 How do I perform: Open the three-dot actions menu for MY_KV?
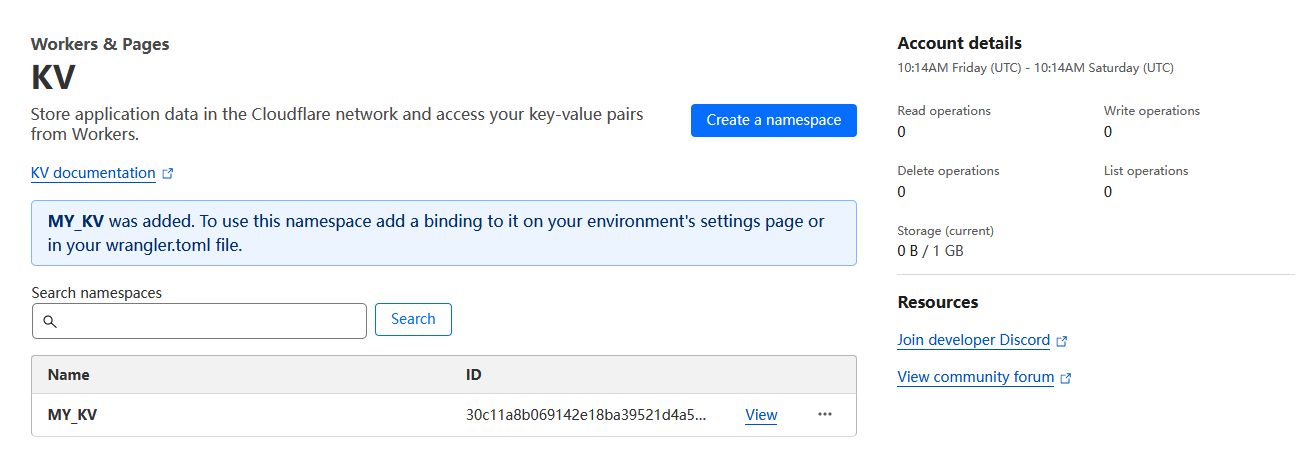click(825, 415)
